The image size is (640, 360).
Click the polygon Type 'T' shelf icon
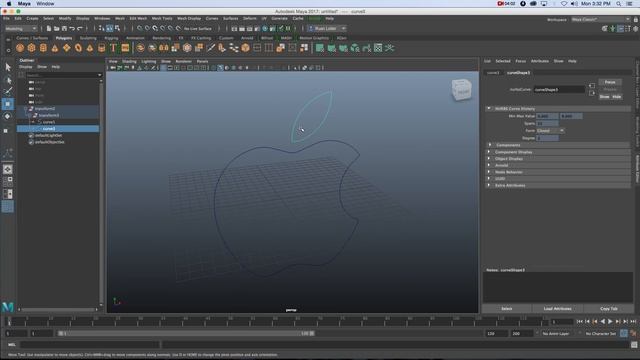pos(113,48)
